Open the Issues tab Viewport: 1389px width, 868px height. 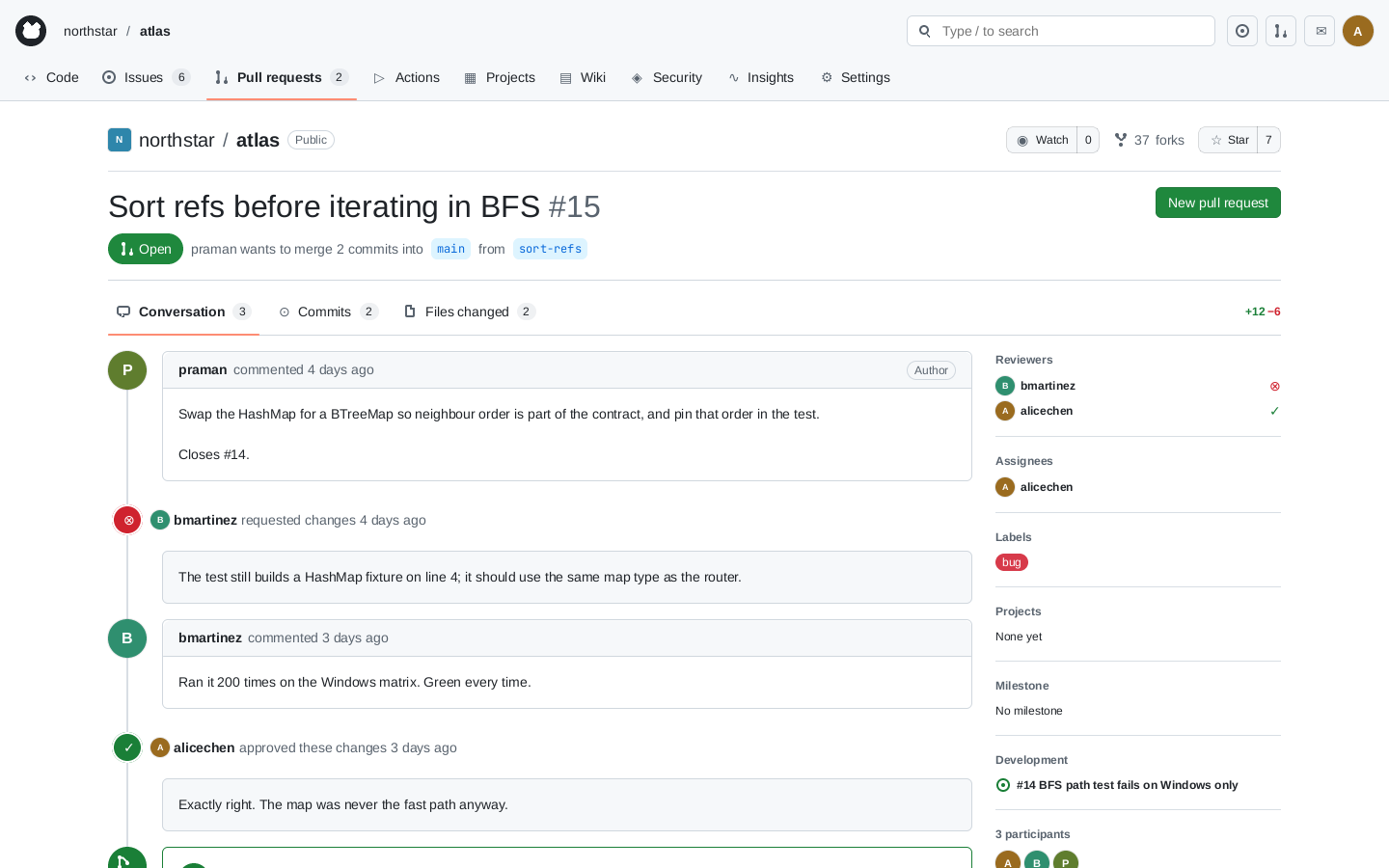146,77
